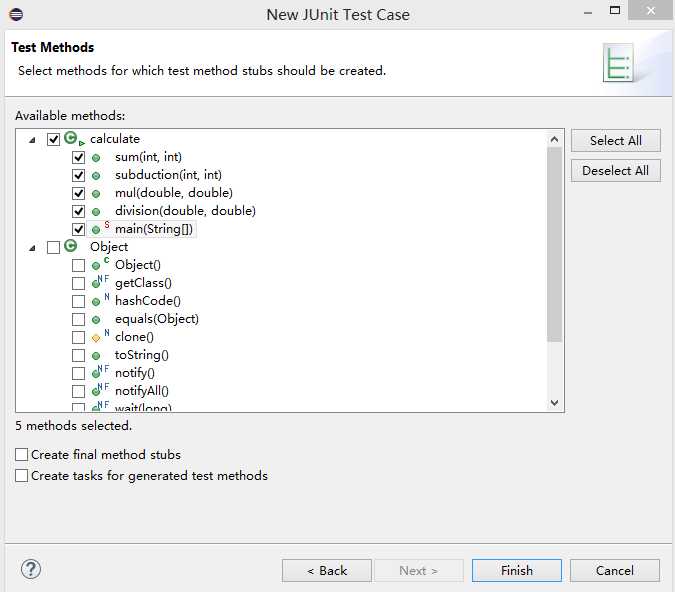
Task: Enable Create tasks for generated test methods
Action: 22,476
